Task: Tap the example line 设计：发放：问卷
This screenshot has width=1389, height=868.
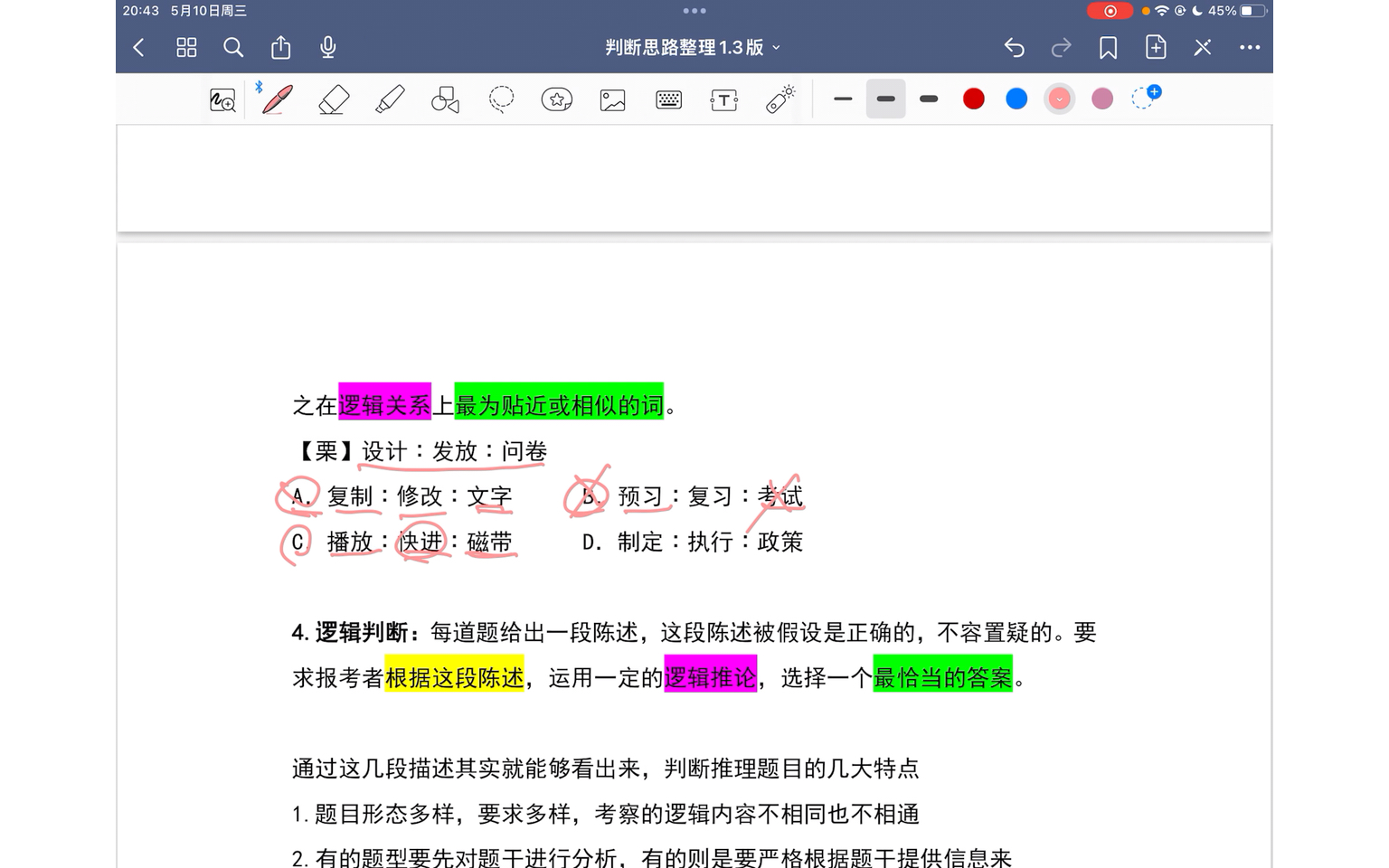Action: point(454,451)
